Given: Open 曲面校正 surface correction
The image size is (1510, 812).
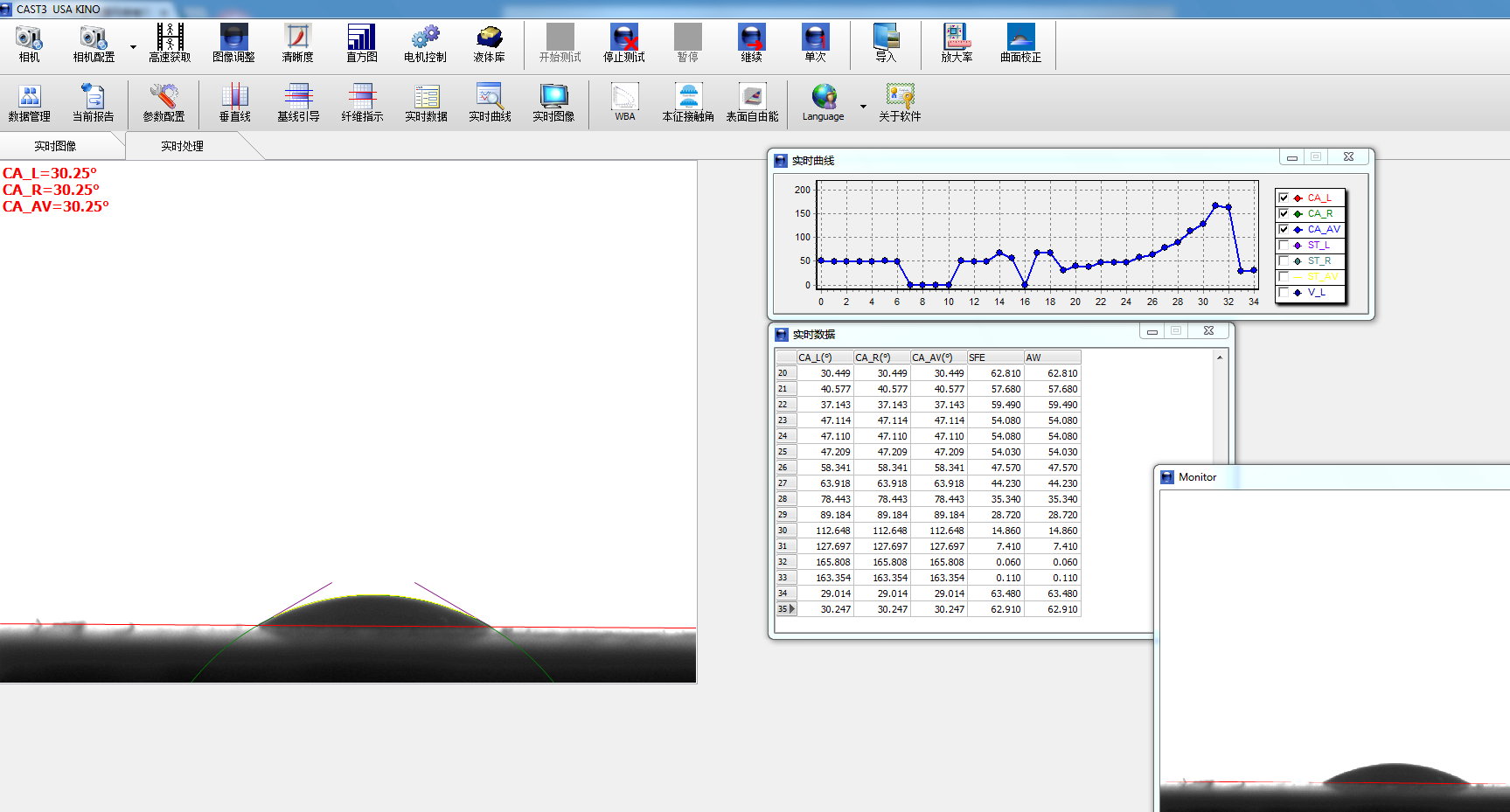Looking at the screenshot, I should coord(1020,44).
